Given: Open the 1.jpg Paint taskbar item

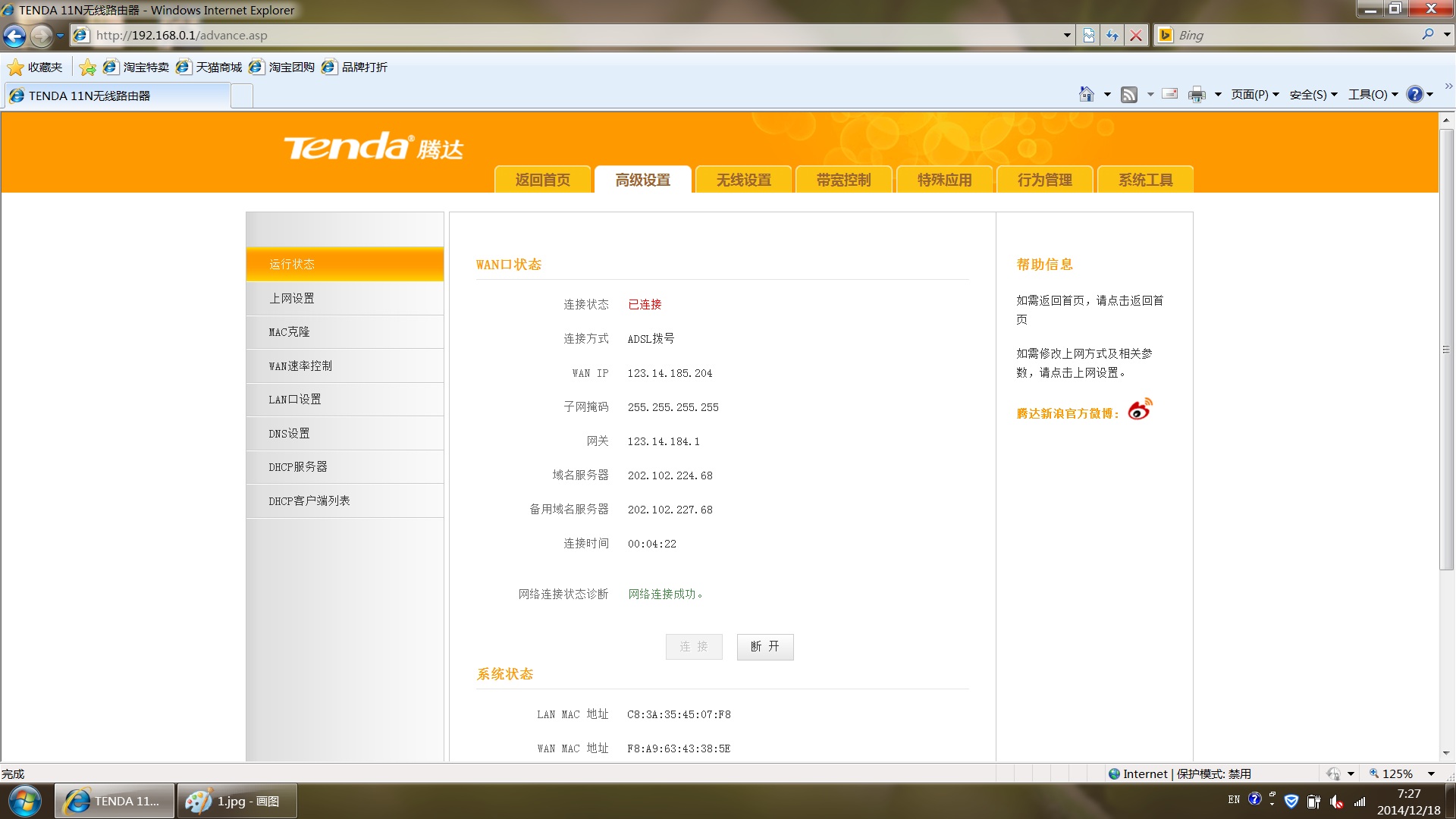Looking at the screenshot, I should tap(237, 801).
